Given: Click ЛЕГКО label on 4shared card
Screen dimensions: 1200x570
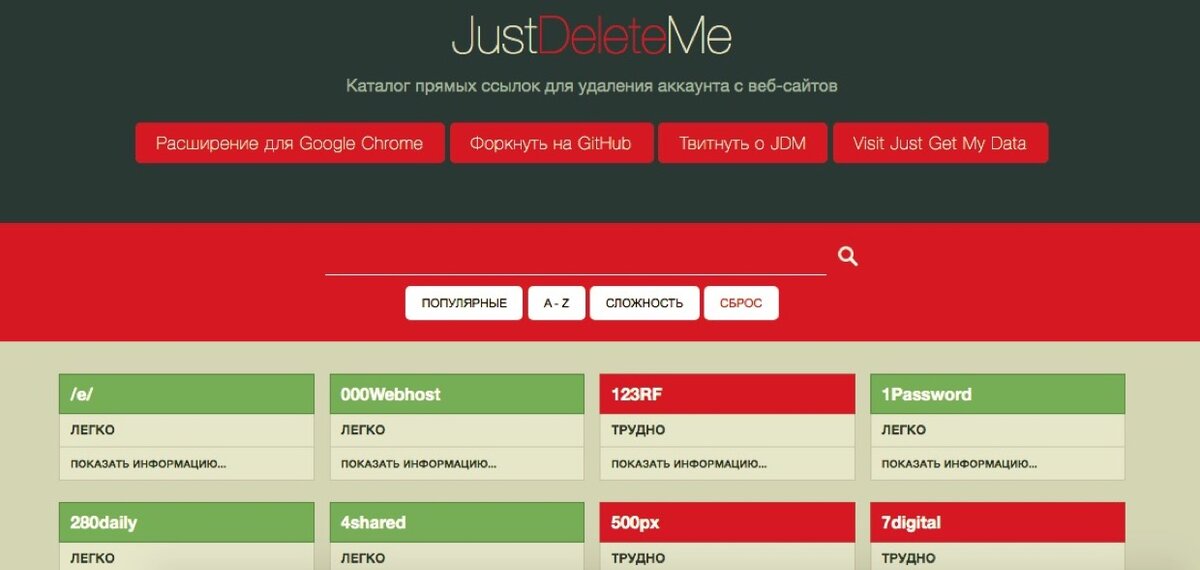Looking at the screenshot, I should point(363,558).
